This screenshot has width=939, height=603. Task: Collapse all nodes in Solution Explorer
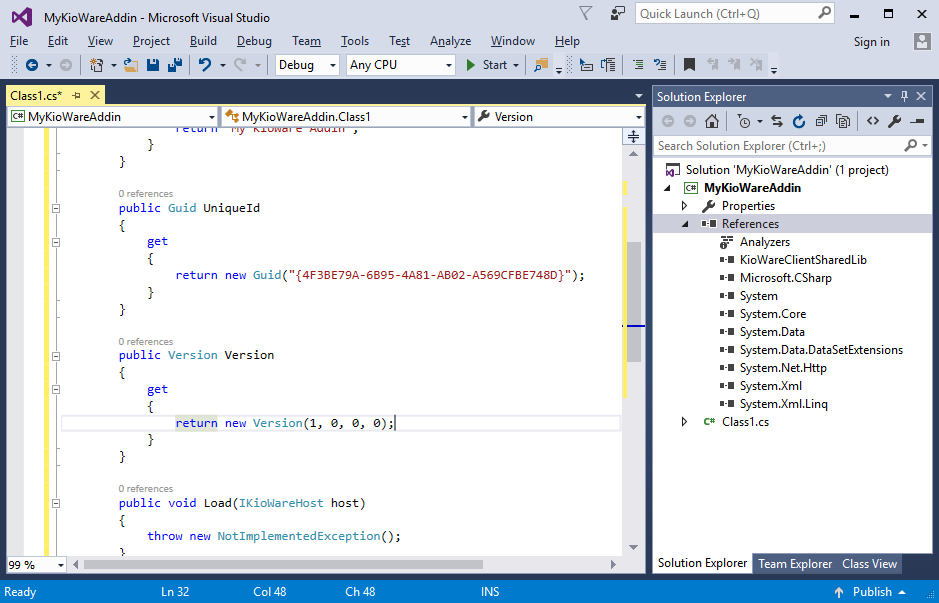coord(821,122)
